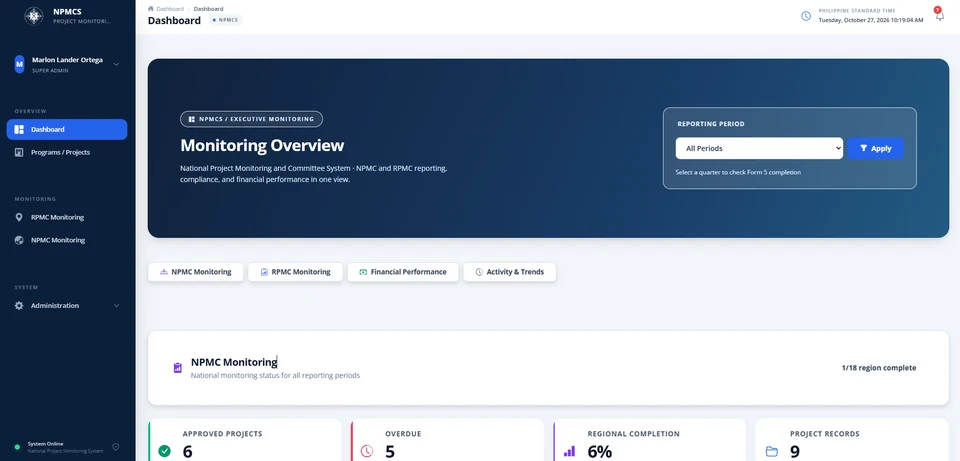Click the Project Records folder icon
Viewport: 960px width, 461px height.
[x=772, y=452]
